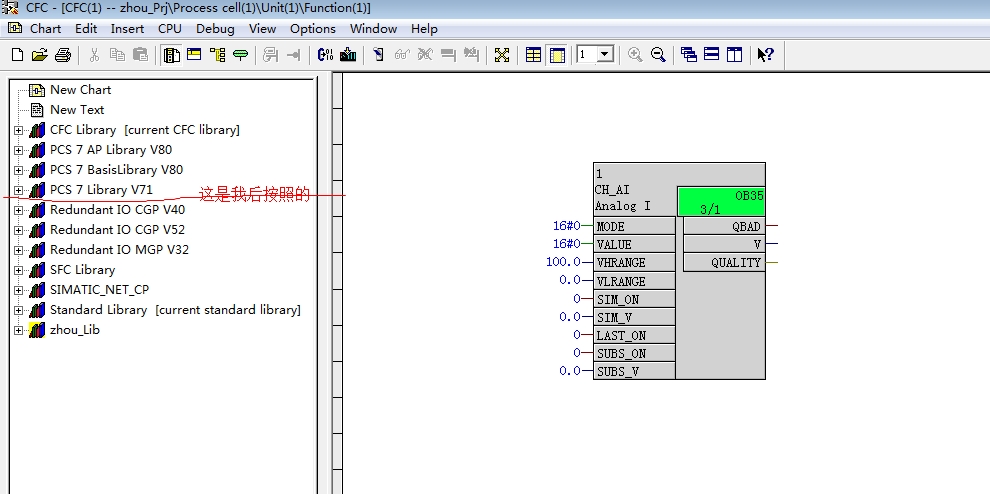Click the Paste toolbar icon
The height and width of the screenshot is (494, 990).
[140, 55]
